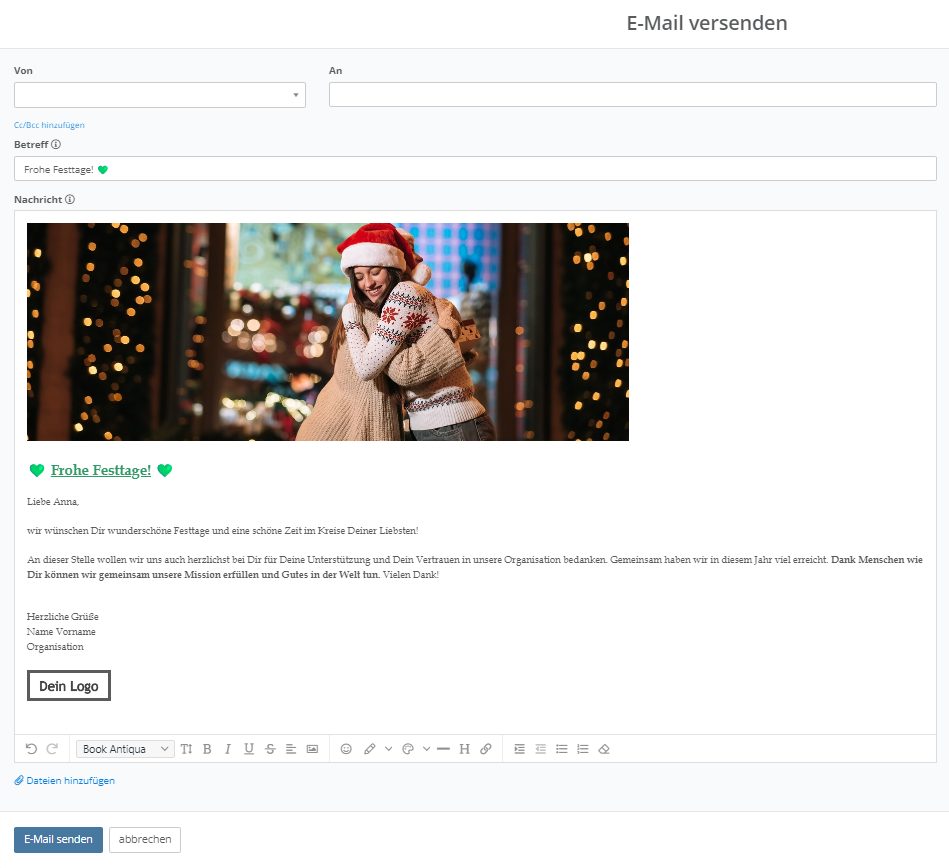Open the highlight color palette picker
The width and height of the screenshot is (949, 868).
click(x=408, y=748)
